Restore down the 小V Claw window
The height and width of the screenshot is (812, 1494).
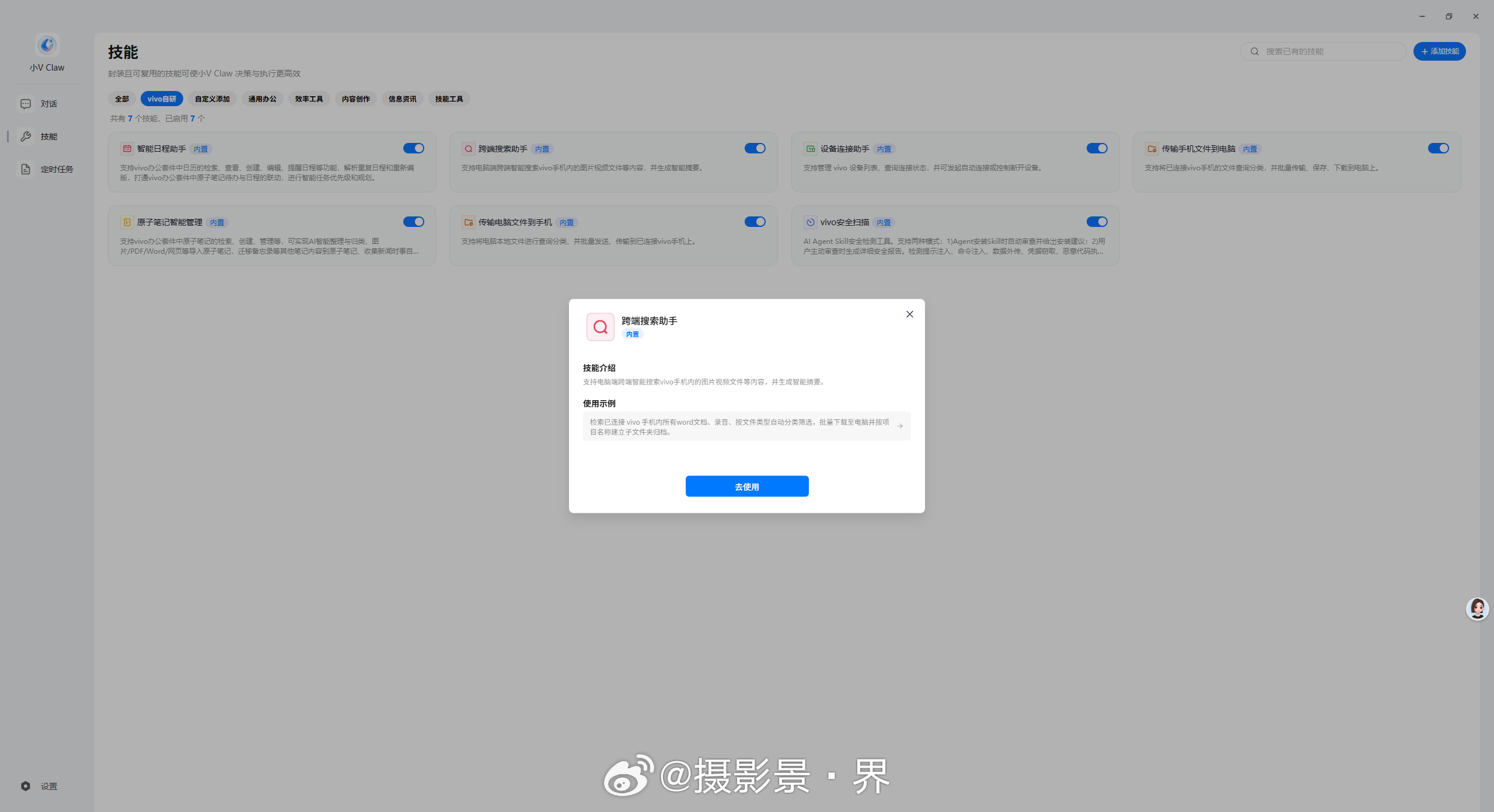click(x=1449, y=16)
